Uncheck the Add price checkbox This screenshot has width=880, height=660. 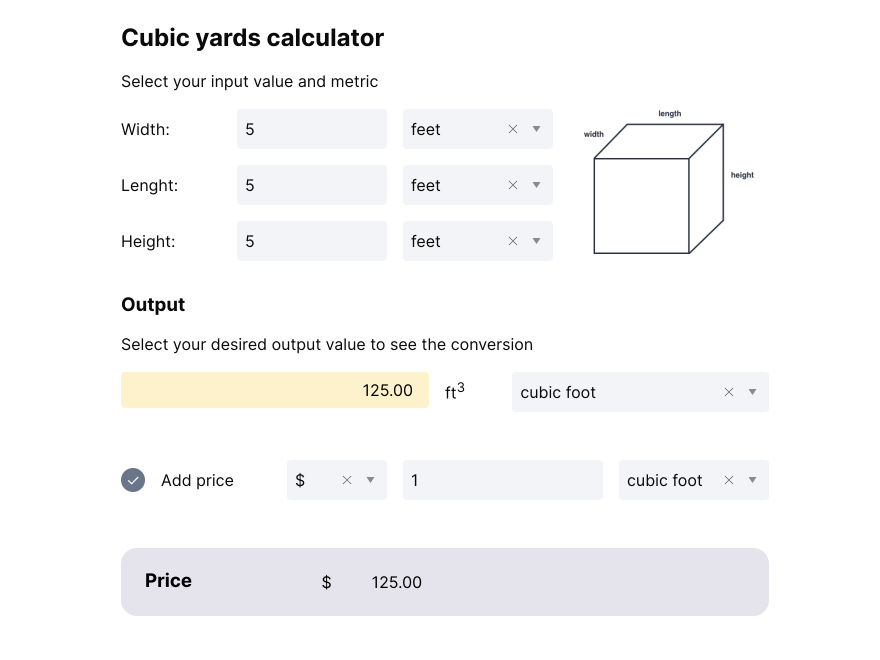[133, 480]
